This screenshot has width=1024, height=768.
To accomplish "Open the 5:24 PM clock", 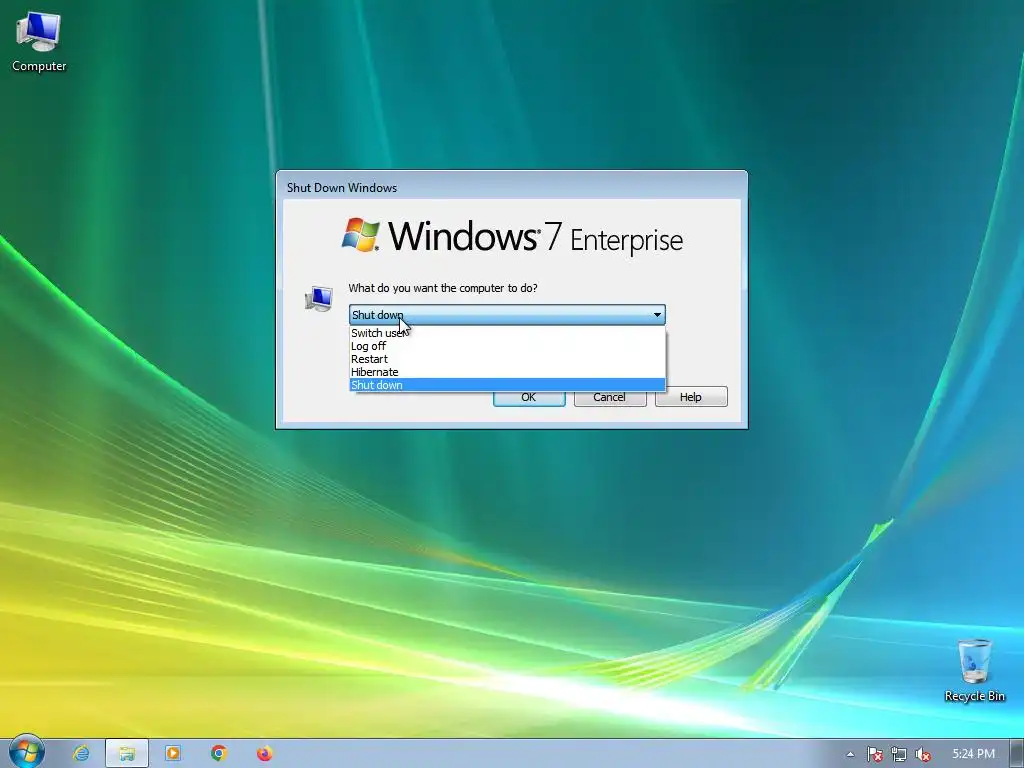I will [x=973, y=754].
